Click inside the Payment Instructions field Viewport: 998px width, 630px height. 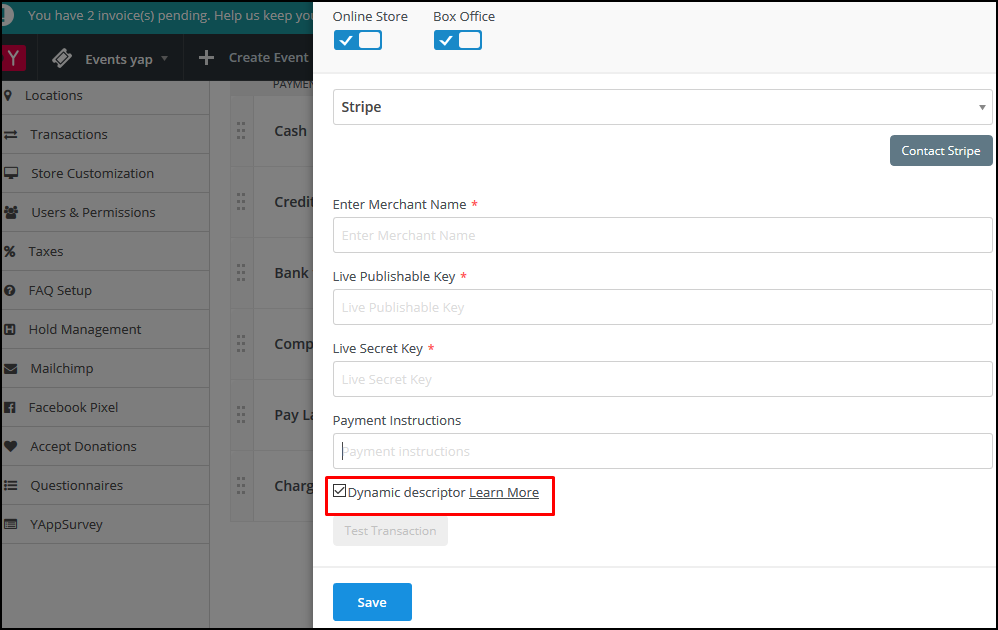662,450
